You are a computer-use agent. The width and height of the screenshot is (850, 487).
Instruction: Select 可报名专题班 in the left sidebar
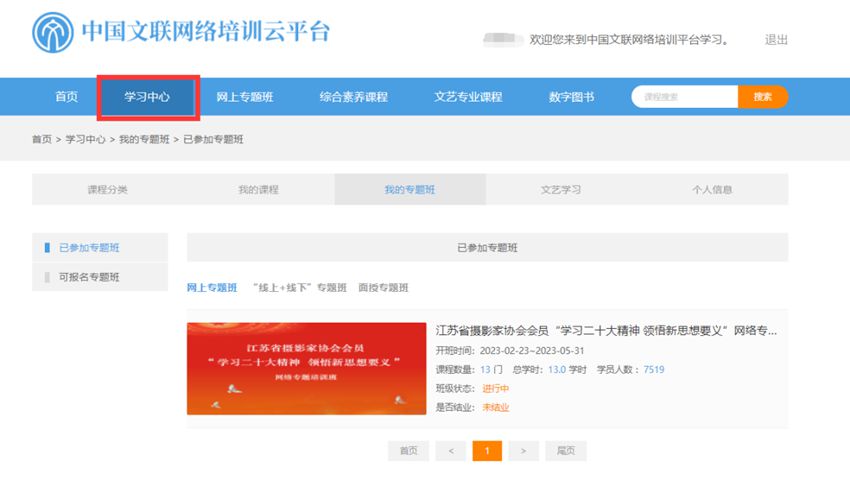(89, 277)
